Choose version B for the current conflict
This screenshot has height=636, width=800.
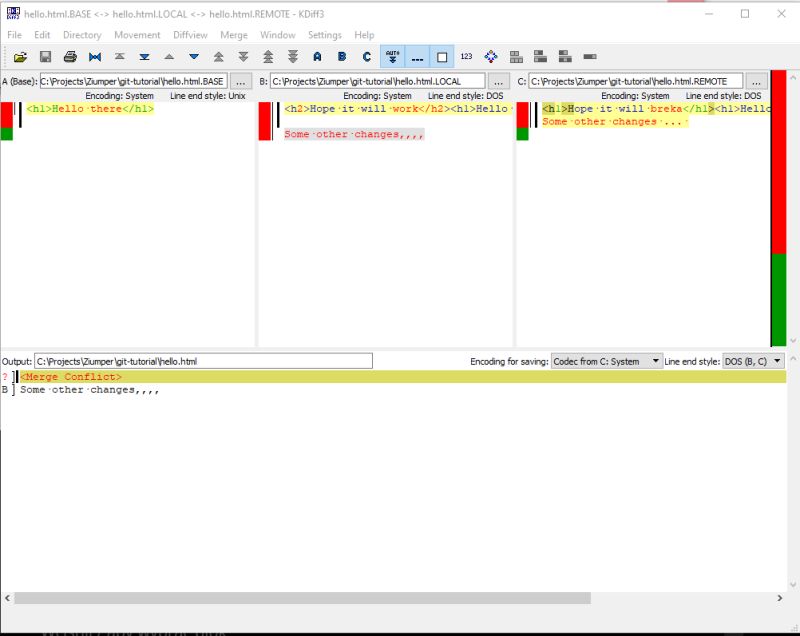pyautogui.click(x=341, y=55)
